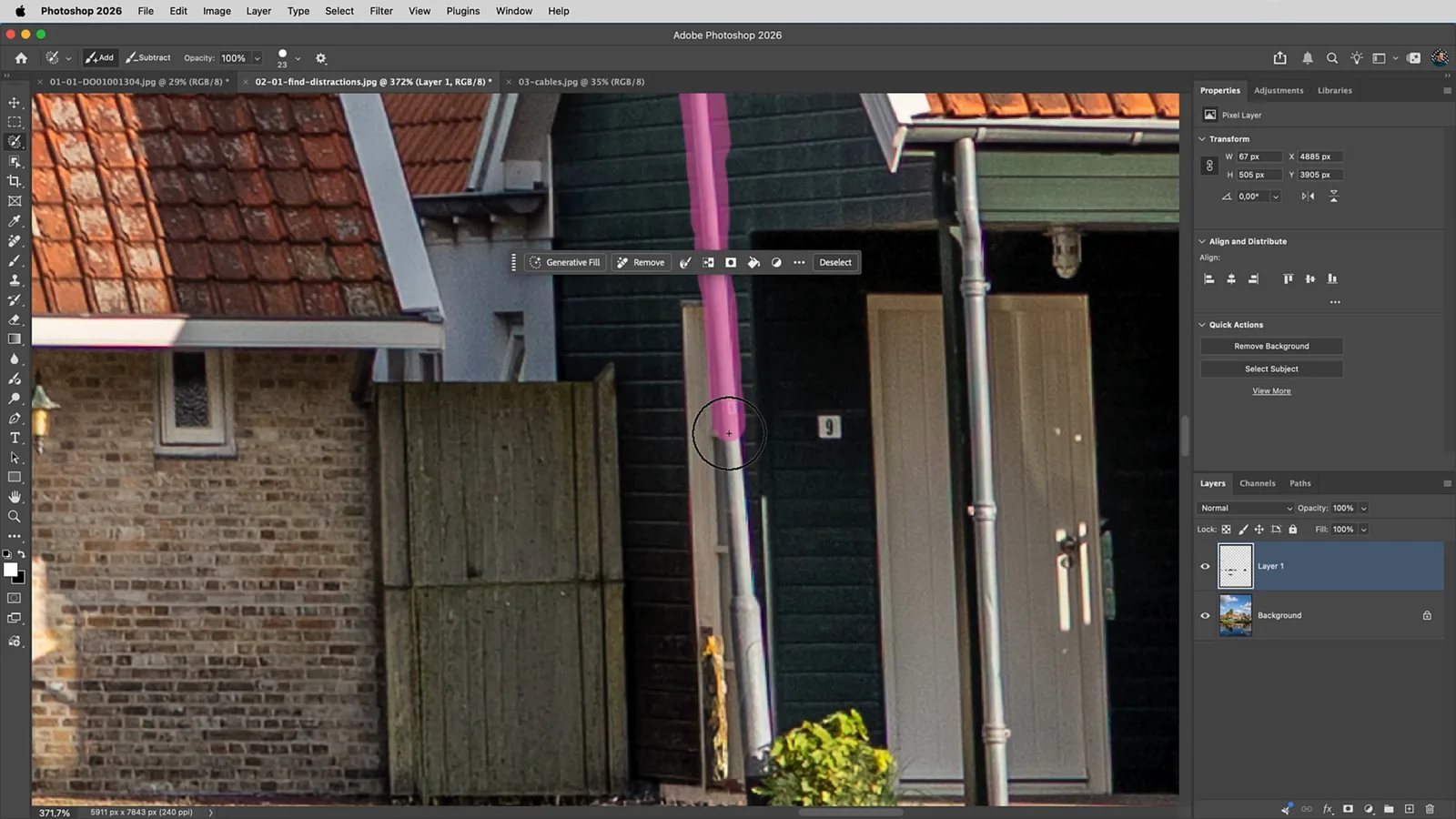
Task: Click the Deselect button
Action: pos(835,262)
